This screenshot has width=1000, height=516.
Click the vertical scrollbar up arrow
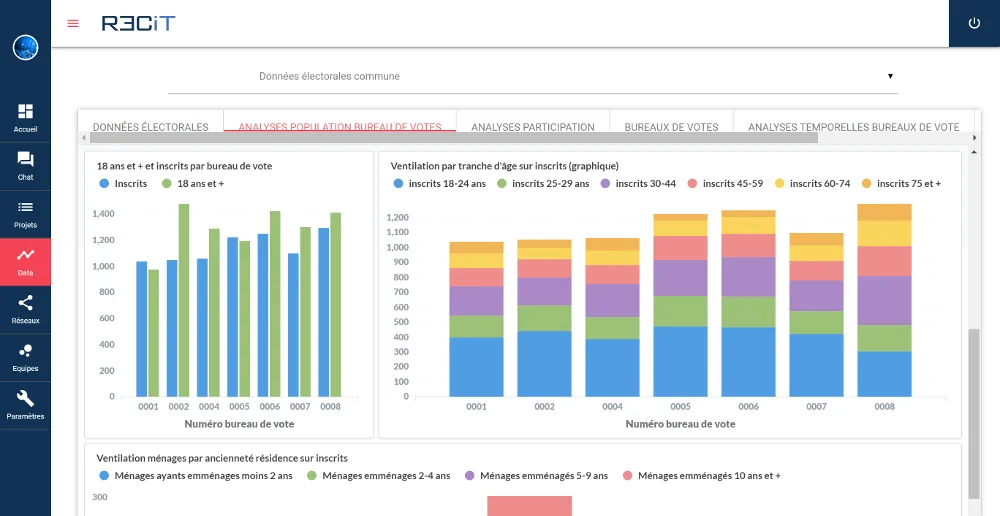(974, 152)
